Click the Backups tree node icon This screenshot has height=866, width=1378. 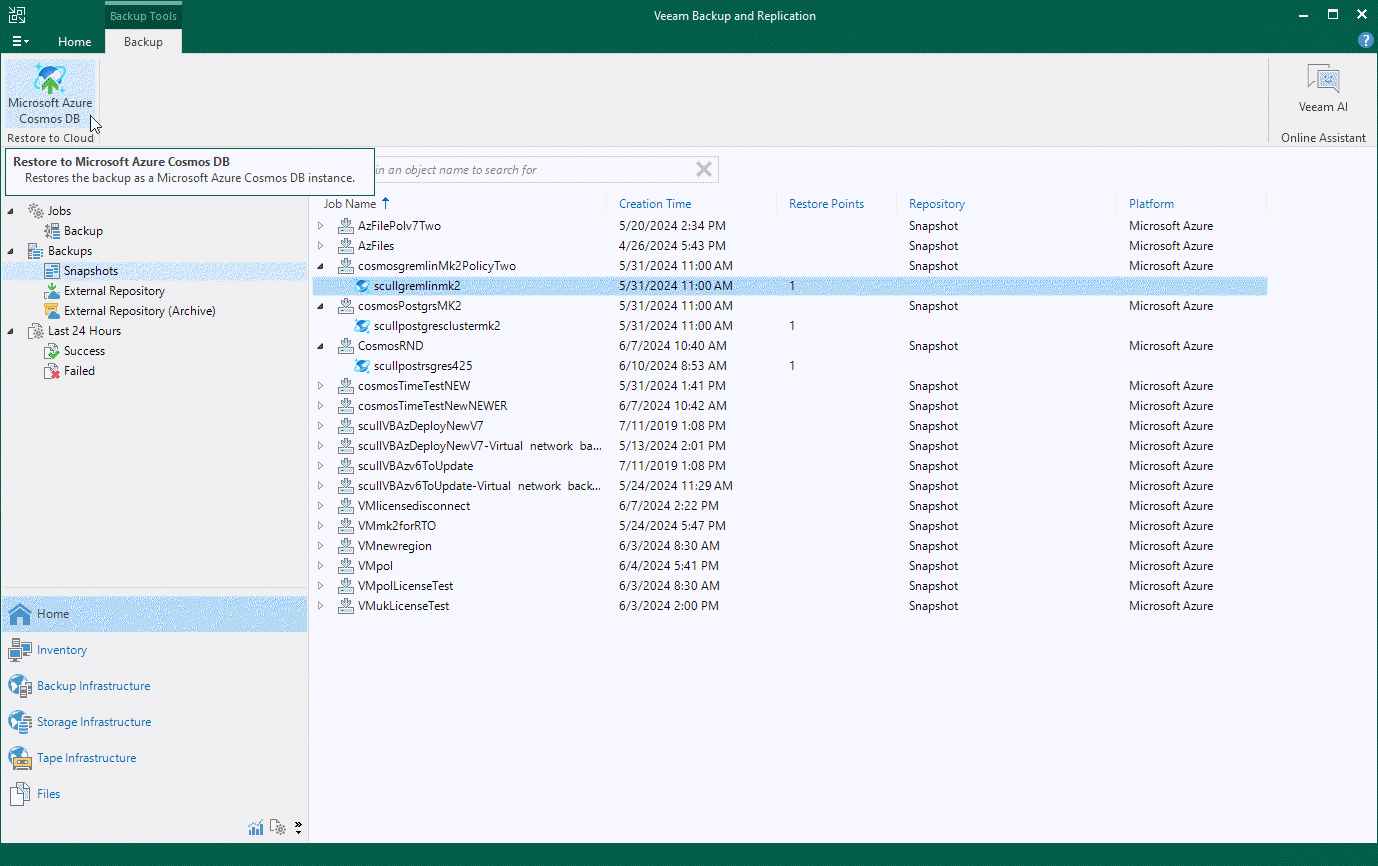coord(36,251)
